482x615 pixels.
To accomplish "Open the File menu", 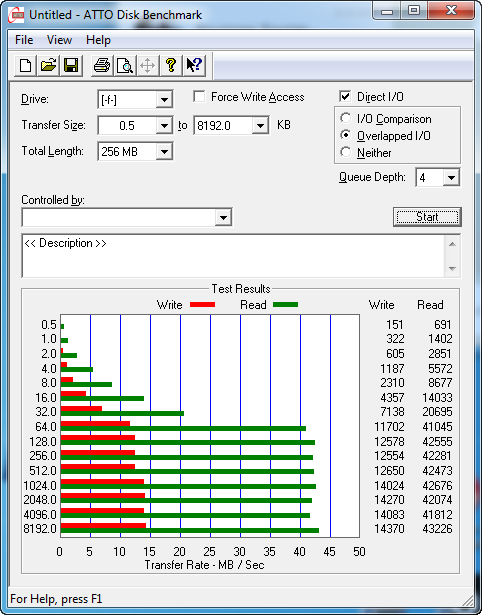I will click(24, 40).
